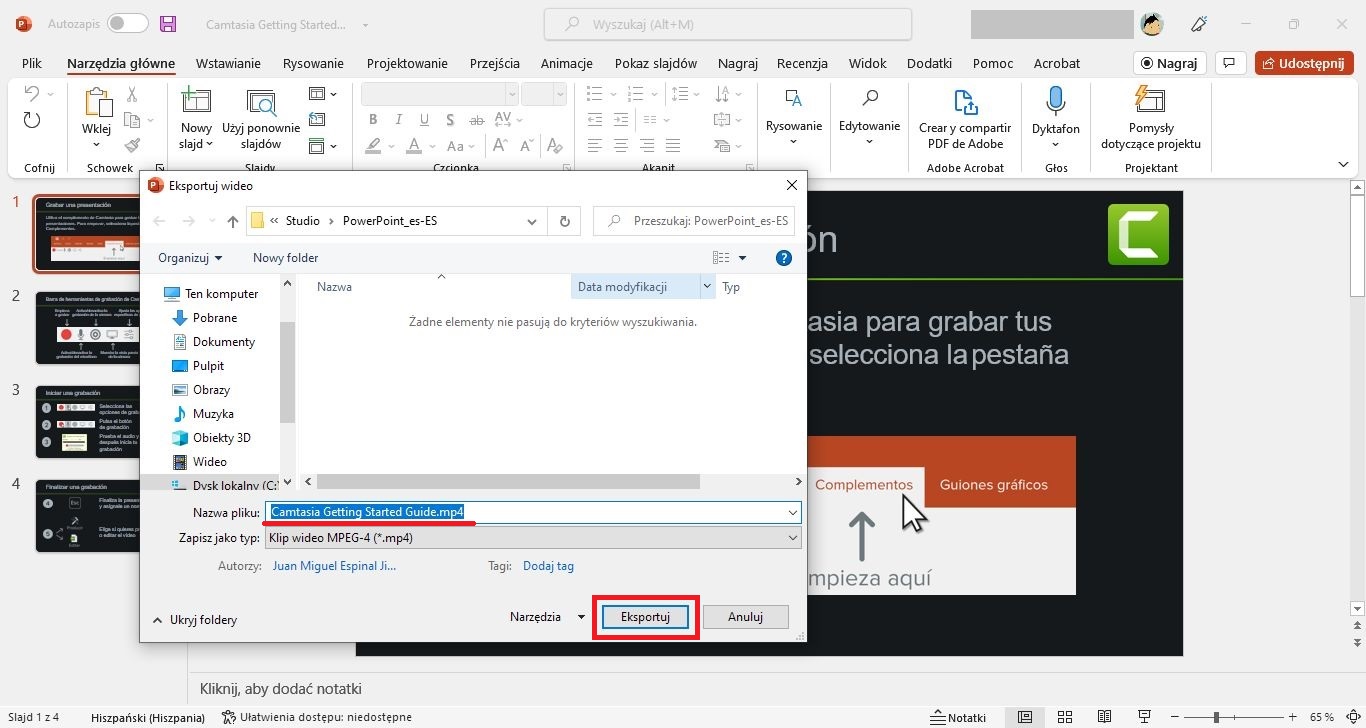
Task: Open the Pokaz slajdów tab
Action: pyautogui.click(x=656, y=63)
